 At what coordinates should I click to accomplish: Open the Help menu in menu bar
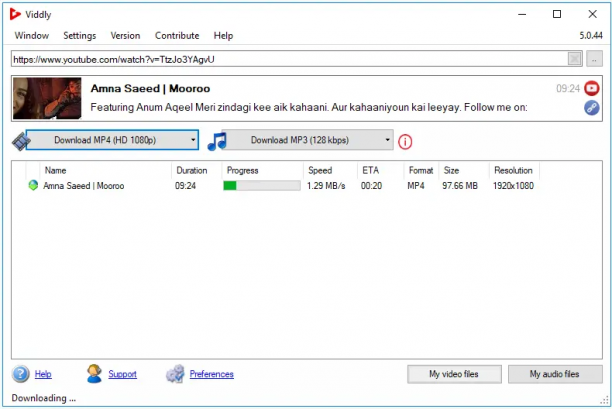point(223,36)
